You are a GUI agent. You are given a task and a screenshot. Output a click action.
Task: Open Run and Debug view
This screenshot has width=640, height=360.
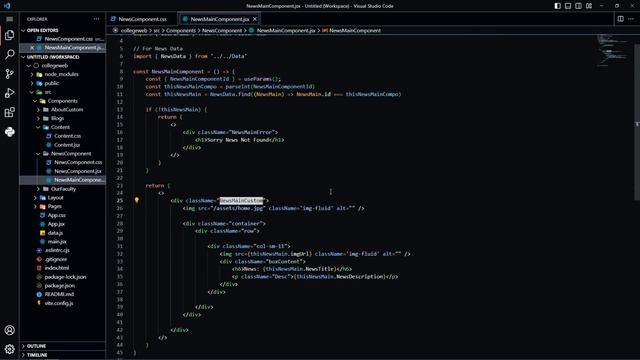click(9, 93)
